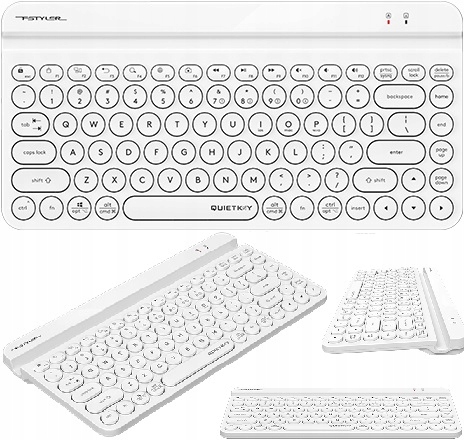Click the rewind F7 media key
Viewport: 465px width, 440px height.
[218, 73]
